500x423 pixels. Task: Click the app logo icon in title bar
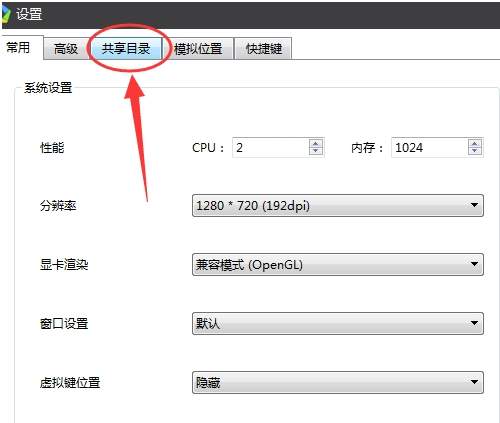coord(6,14)
